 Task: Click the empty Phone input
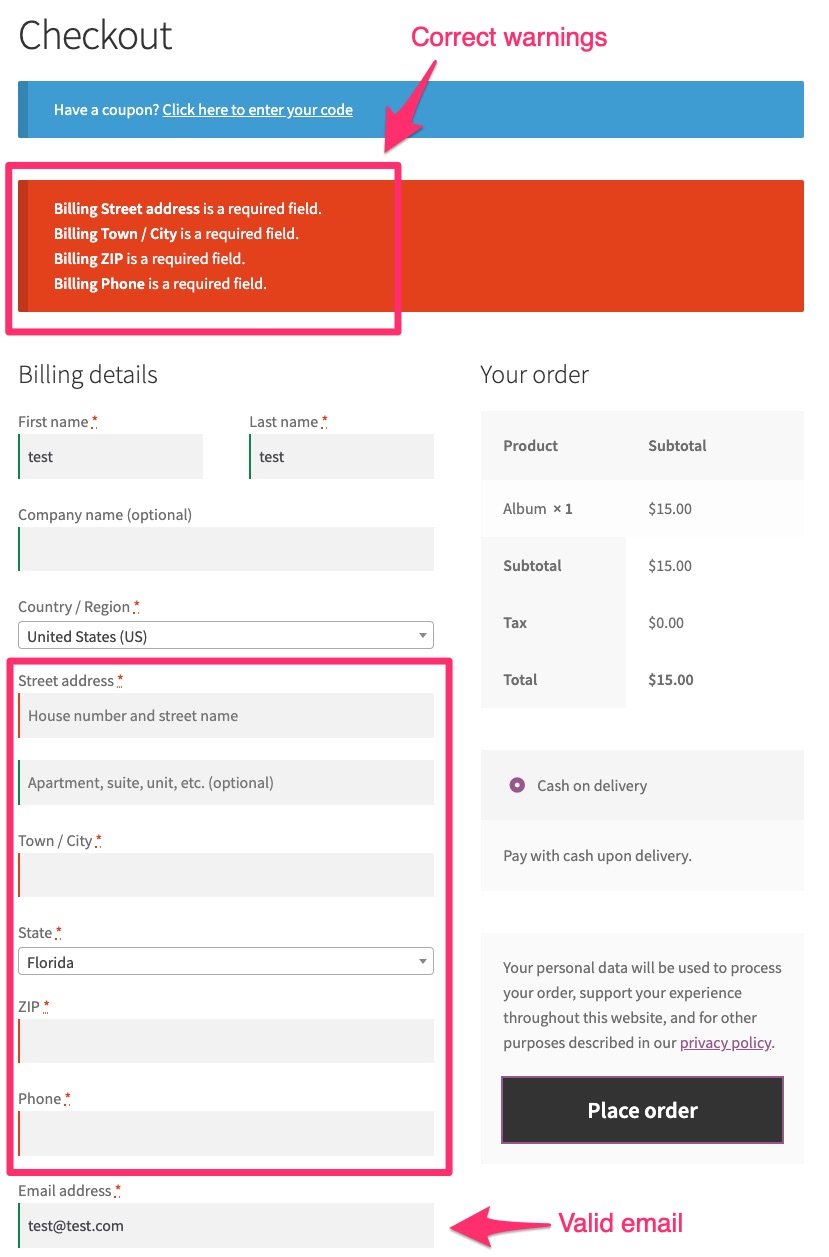[225, 1133]
